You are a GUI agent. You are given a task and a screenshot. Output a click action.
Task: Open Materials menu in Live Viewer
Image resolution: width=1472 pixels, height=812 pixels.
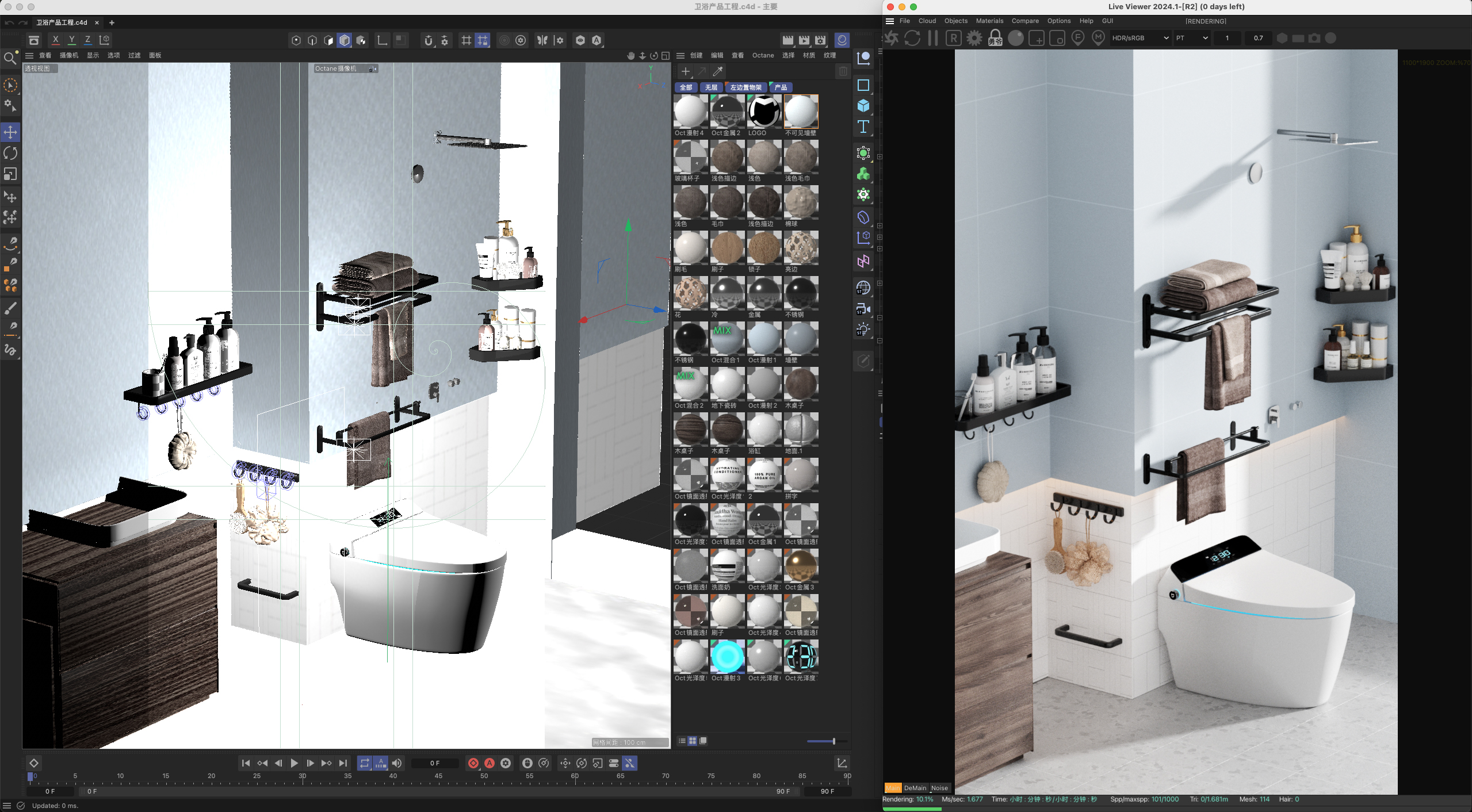[x=989, y=21]
